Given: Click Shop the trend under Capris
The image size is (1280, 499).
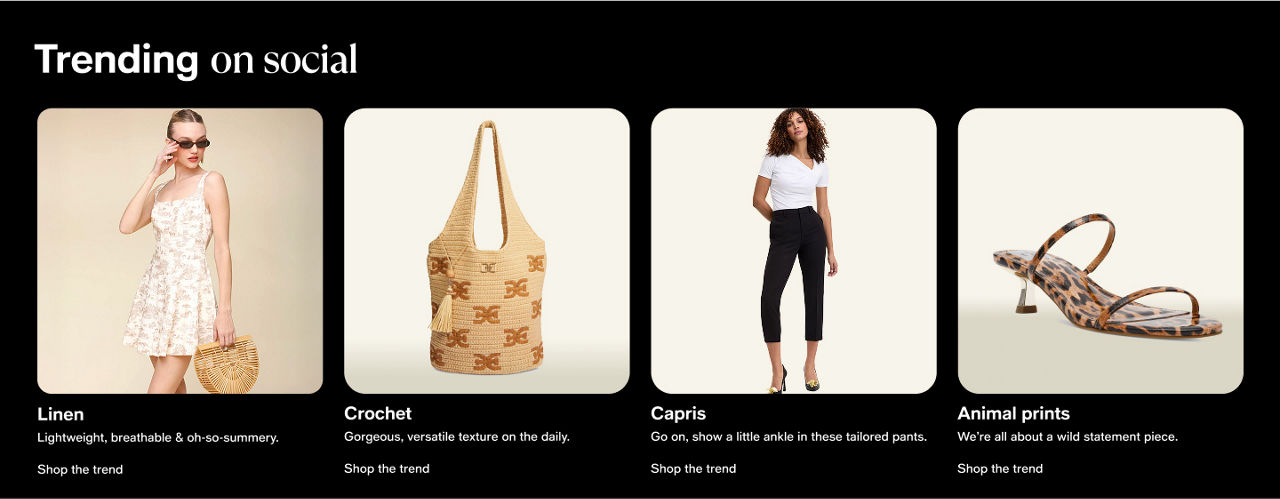Looking at the screenshot, I should pyautogui.click(x=693, y=469).
